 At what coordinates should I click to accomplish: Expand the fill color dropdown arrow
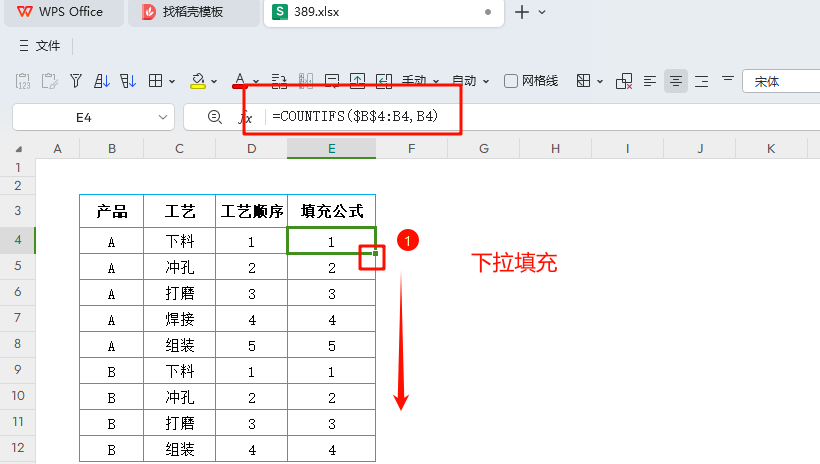pos(214,82)
